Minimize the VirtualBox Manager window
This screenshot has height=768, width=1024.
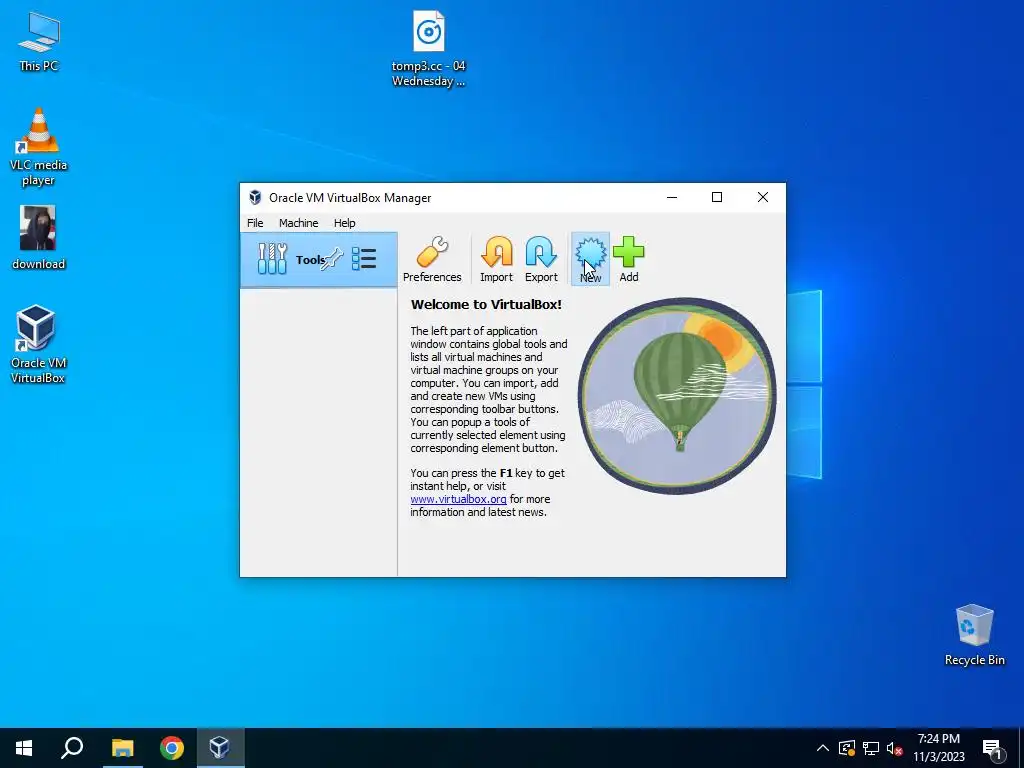pyautogui.click(x=671, y=197)
